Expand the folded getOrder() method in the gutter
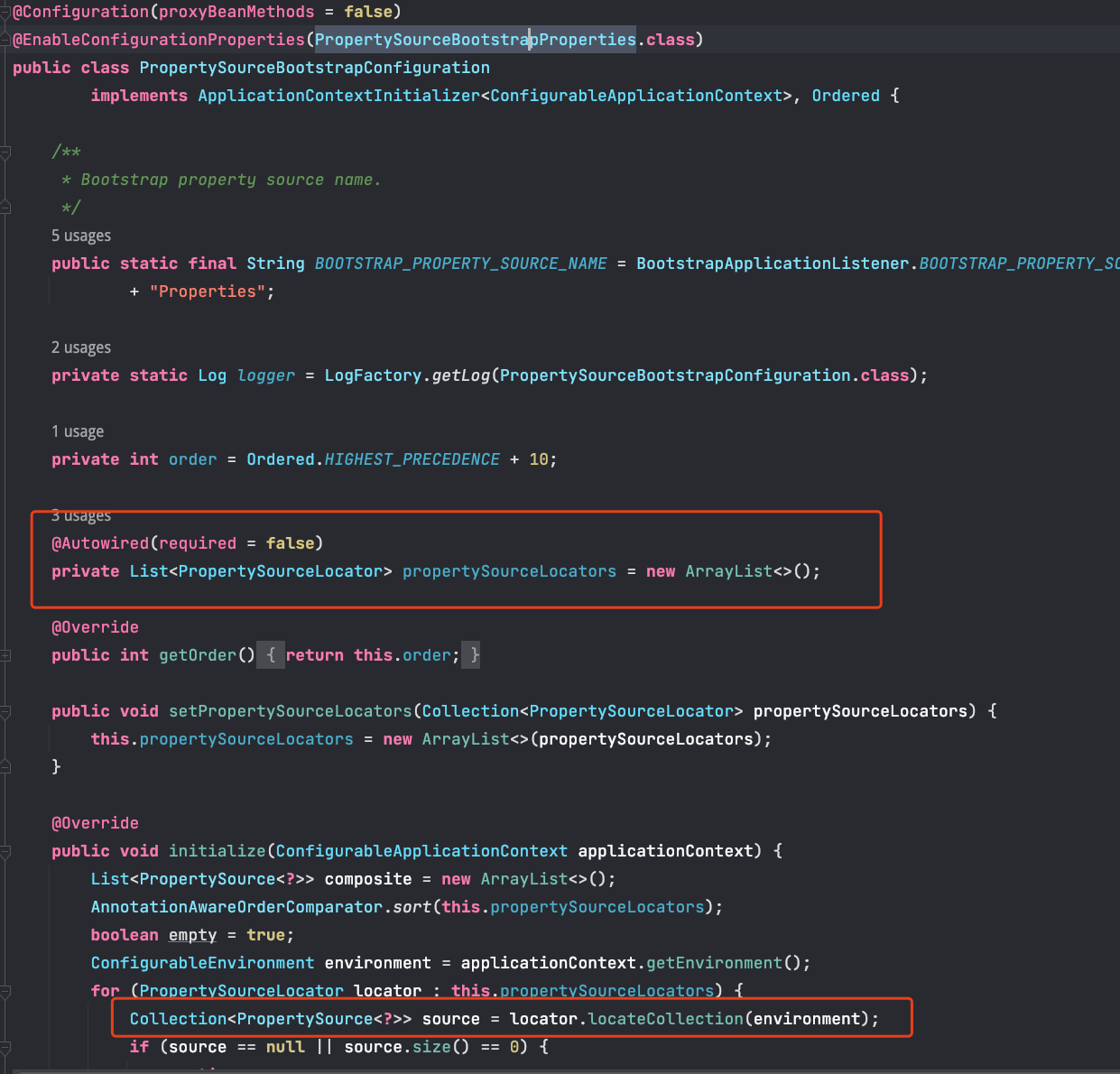The height and width of the screenshot is (1074, 1120). pos(5,655)
